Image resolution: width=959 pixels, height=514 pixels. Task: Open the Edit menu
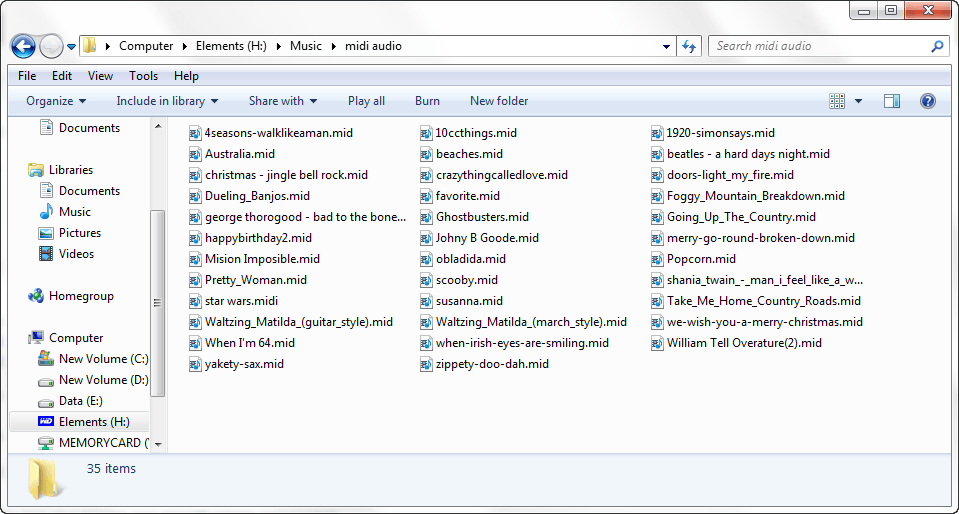tap(62, 76)
